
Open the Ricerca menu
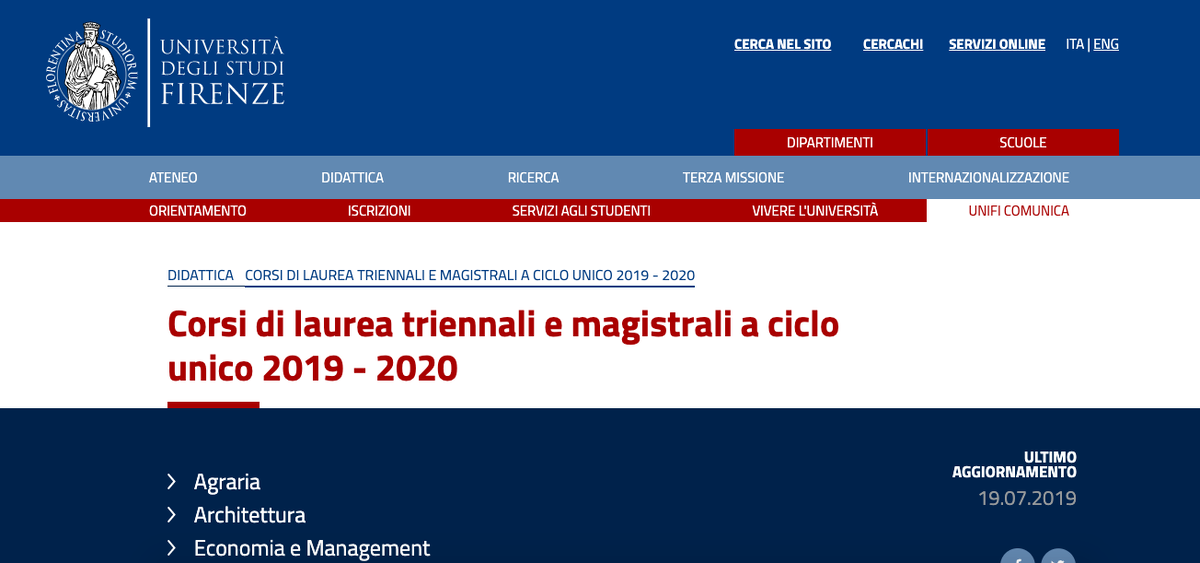point(533,177)
